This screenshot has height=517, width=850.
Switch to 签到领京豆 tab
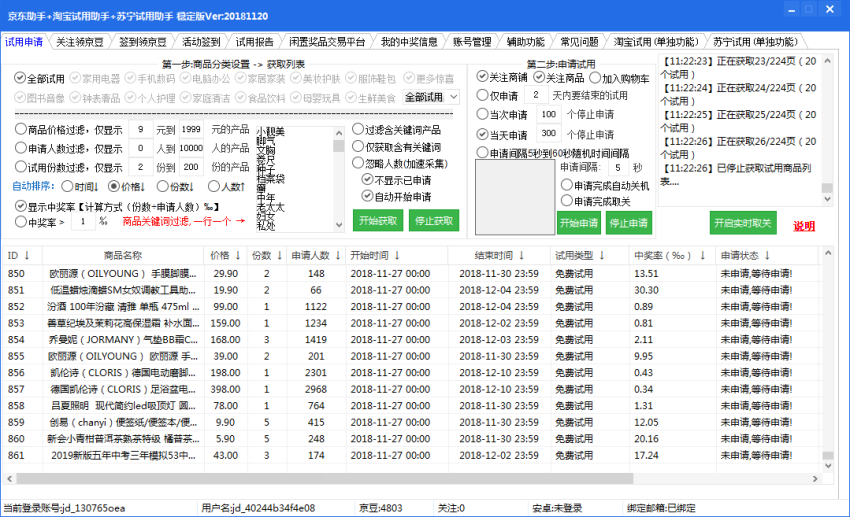pyautogui.click(x=143, y=42)
